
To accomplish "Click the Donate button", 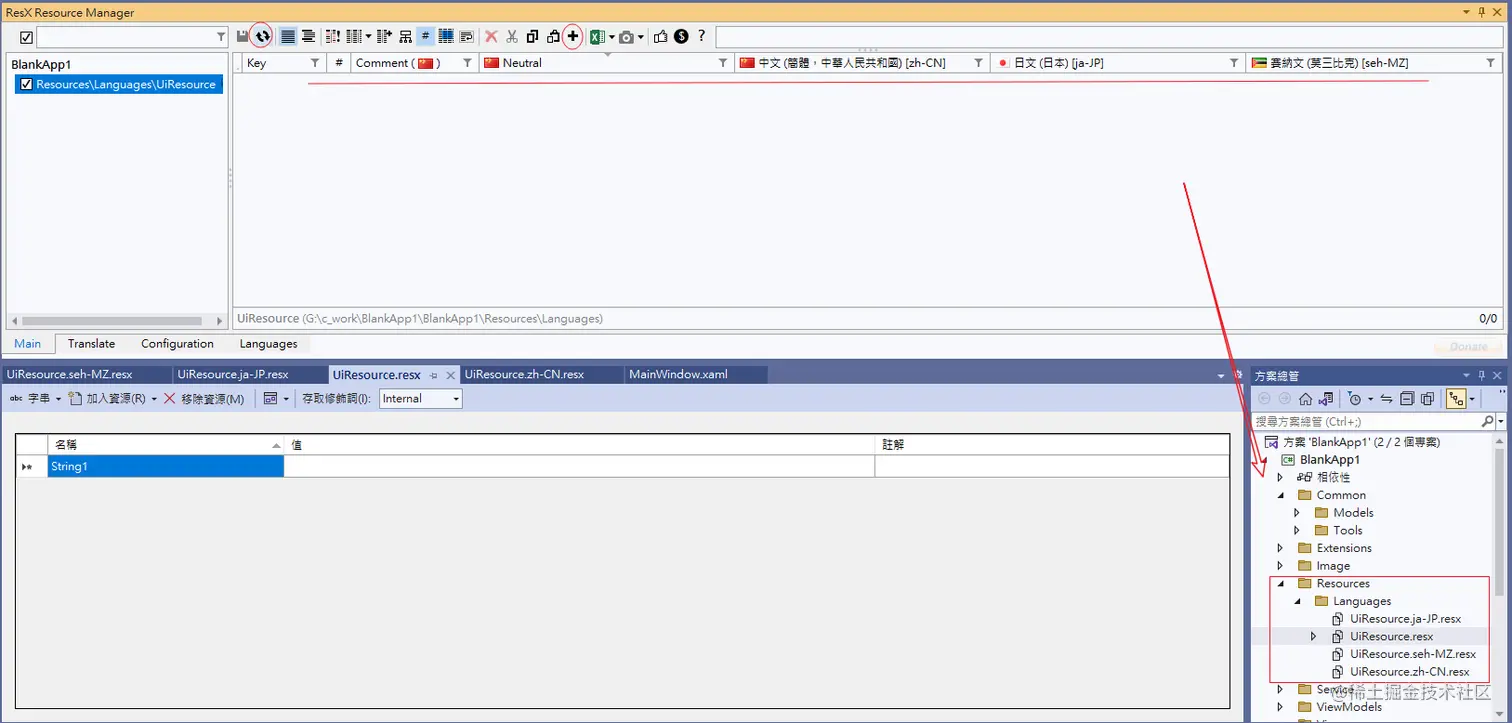I will click(x=1468, y=346).
